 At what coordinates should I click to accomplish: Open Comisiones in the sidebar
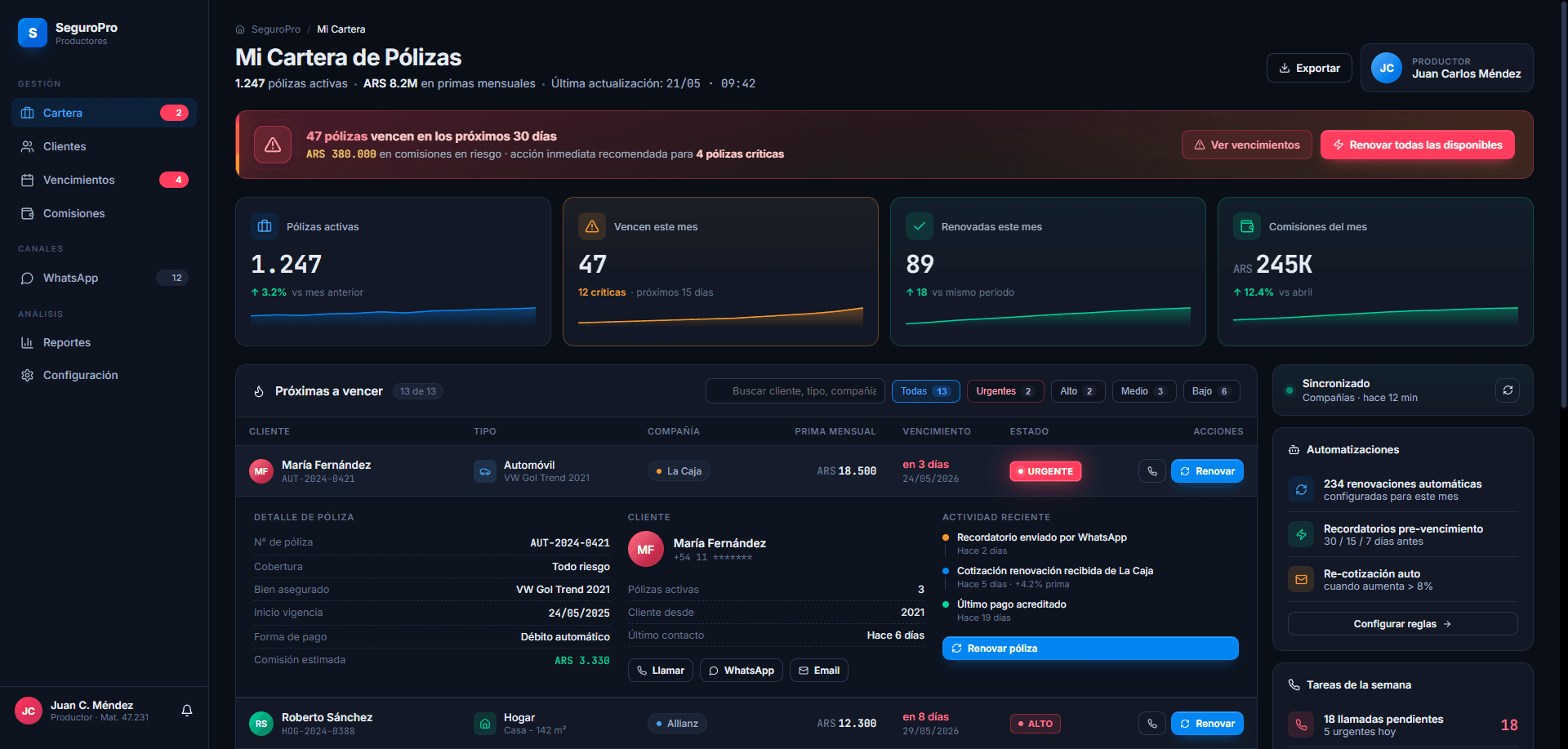(x=105, y=213)
